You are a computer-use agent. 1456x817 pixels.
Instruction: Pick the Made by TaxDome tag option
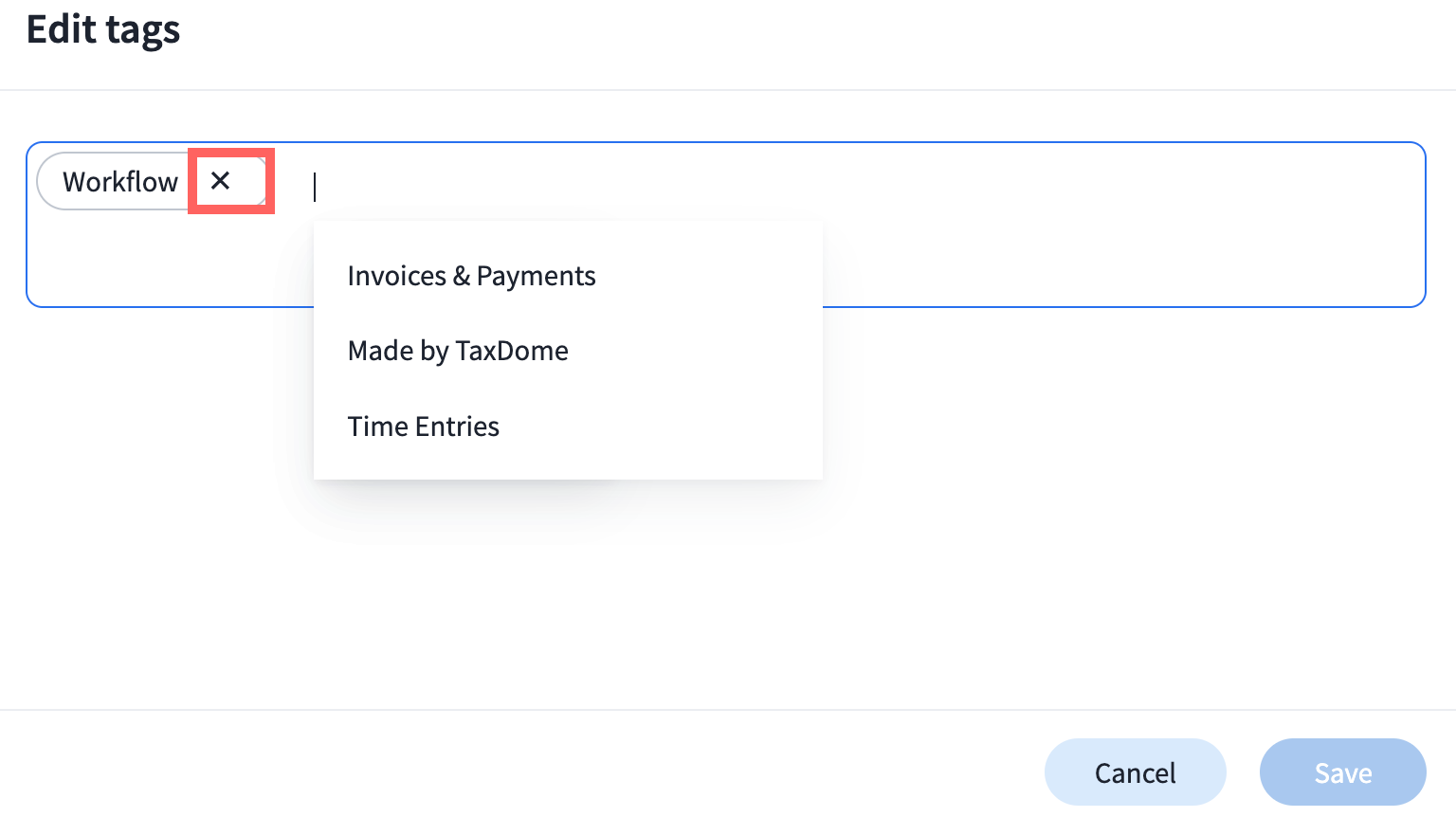pyautogui.click(x=458, y=351)
